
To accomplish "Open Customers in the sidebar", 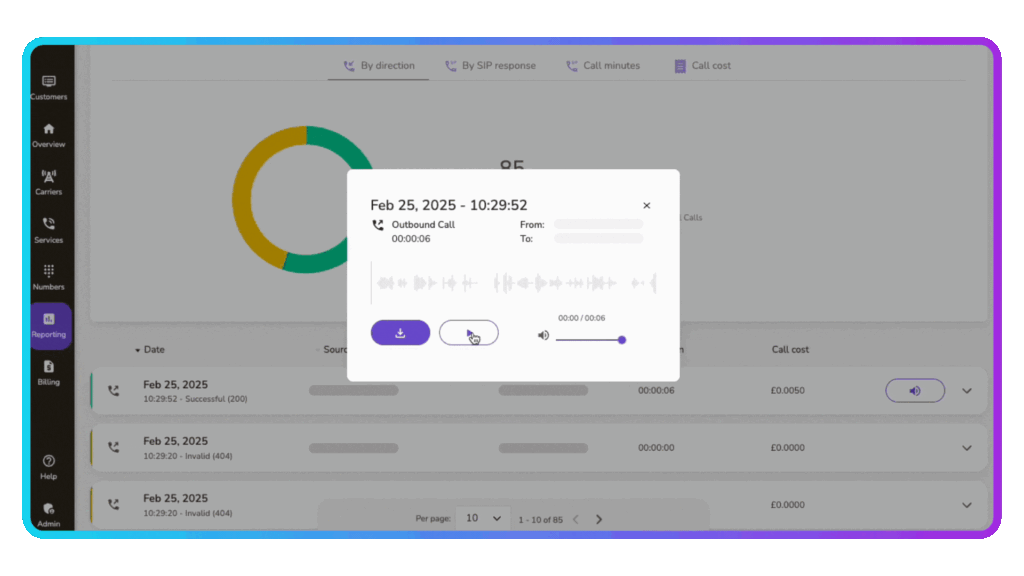I will 48,87.
